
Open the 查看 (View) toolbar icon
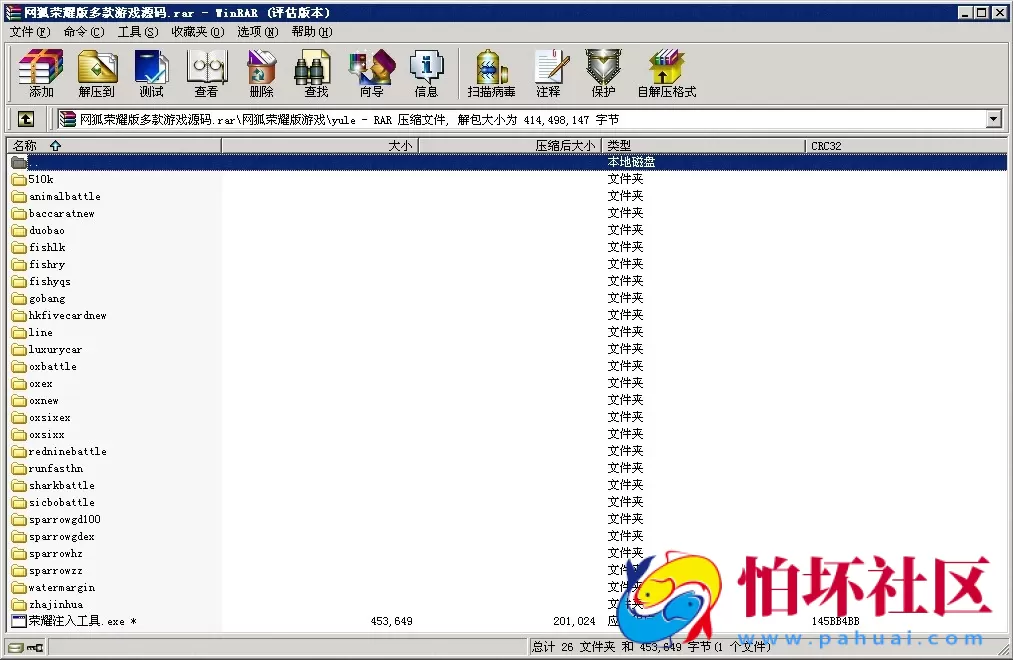[x=206, y=72]
